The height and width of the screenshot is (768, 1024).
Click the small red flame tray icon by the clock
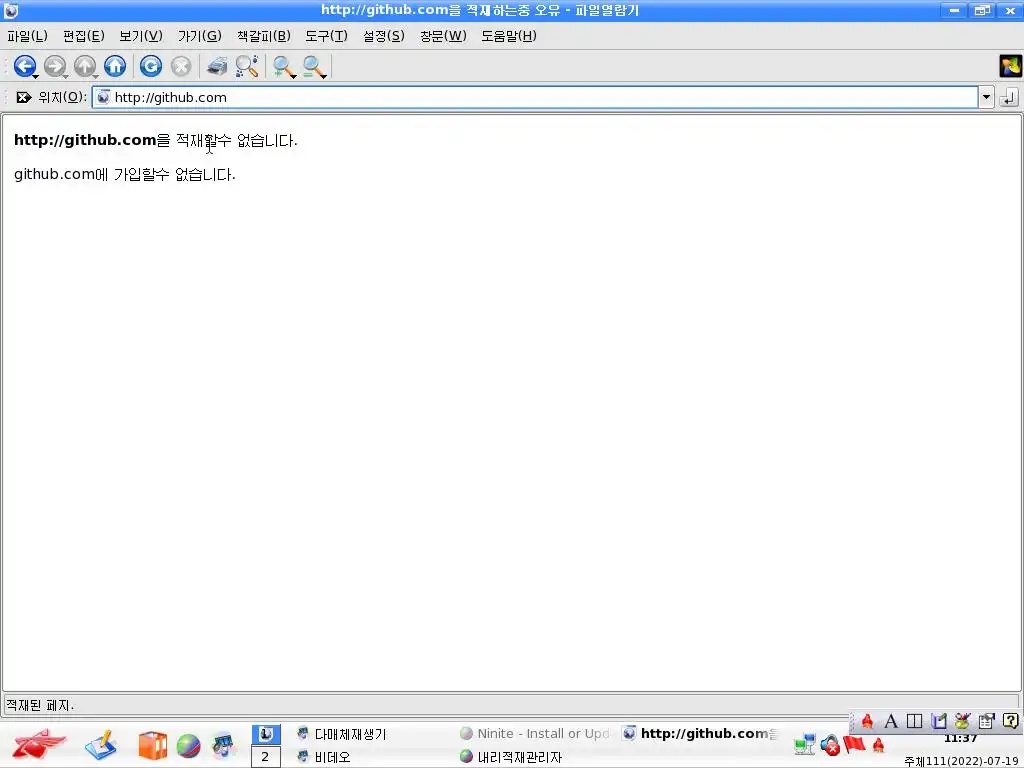tap(878, 744)
